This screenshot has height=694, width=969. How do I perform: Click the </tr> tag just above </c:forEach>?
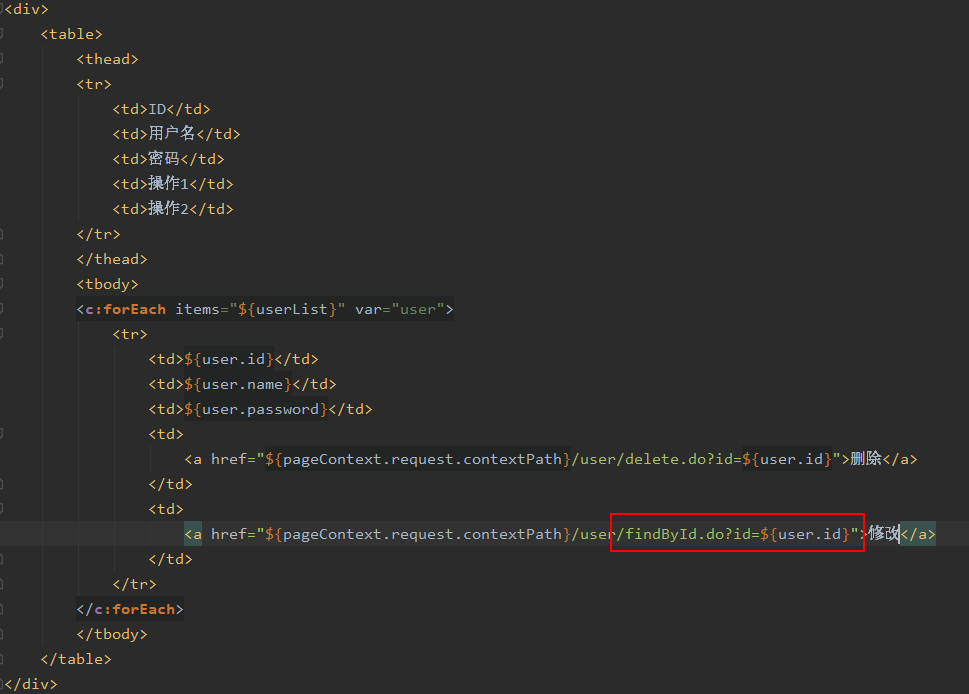(x=134, y=584)
